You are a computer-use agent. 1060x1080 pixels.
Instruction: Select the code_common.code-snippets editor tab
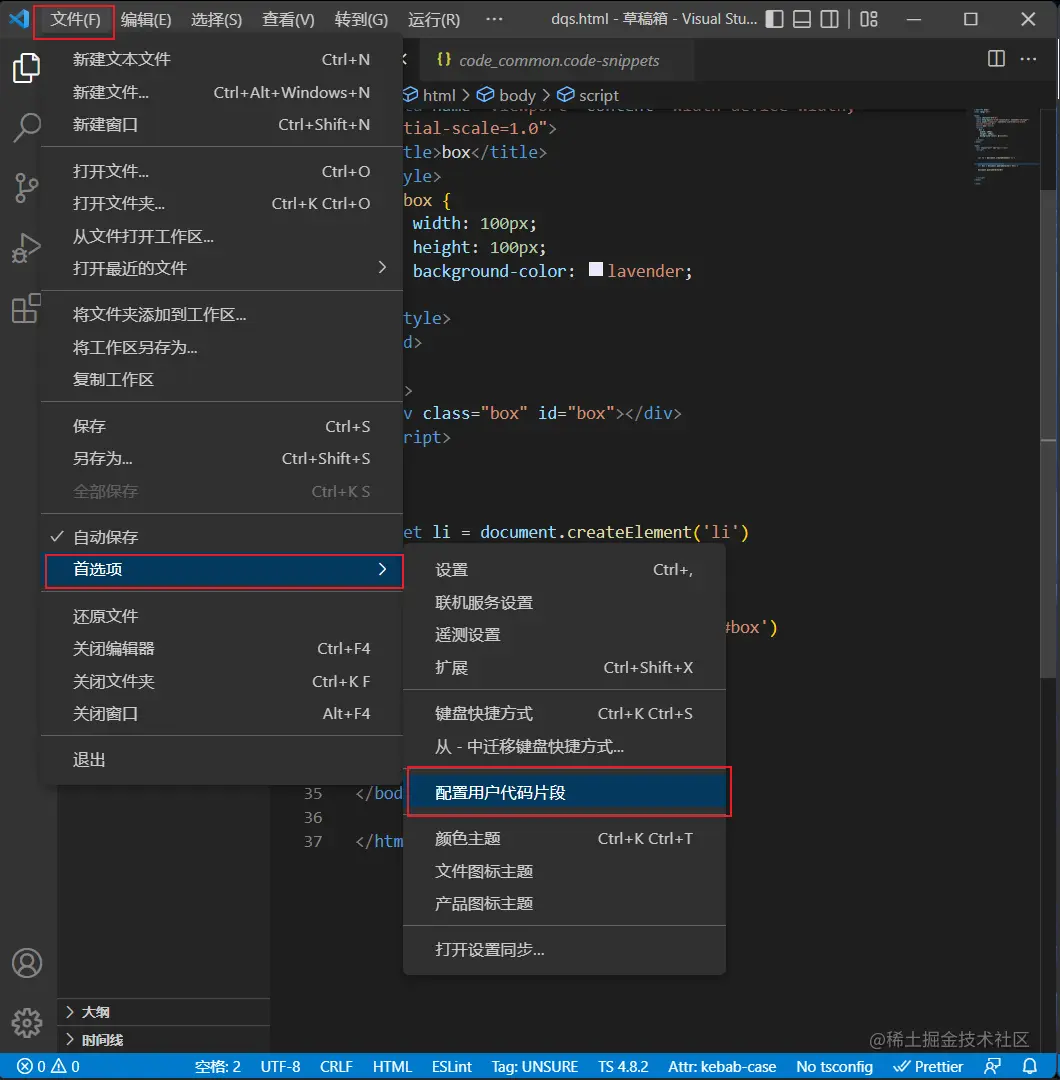550,60
